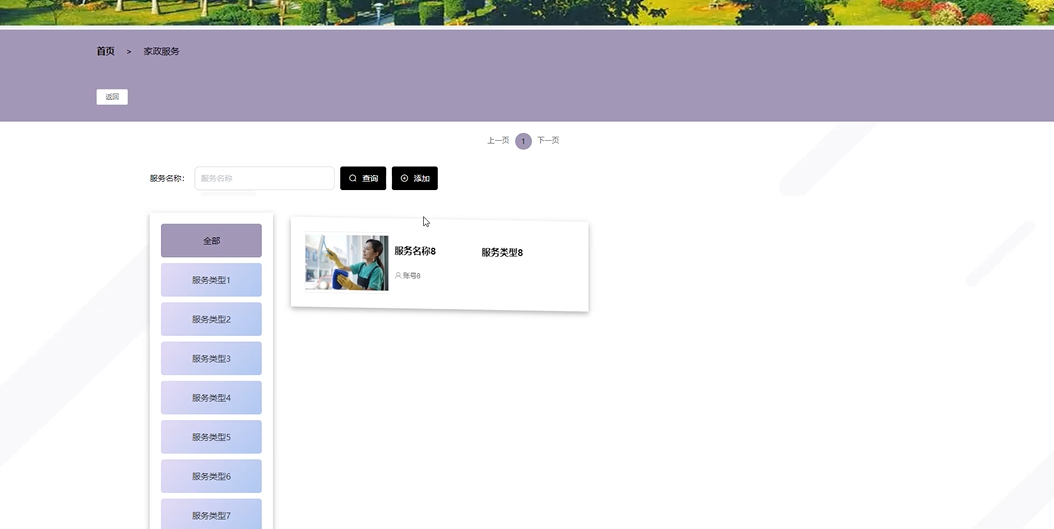1054x529 pixels.
Task: Click the 服务名称8 title
Action: click(x=415, y=251)
